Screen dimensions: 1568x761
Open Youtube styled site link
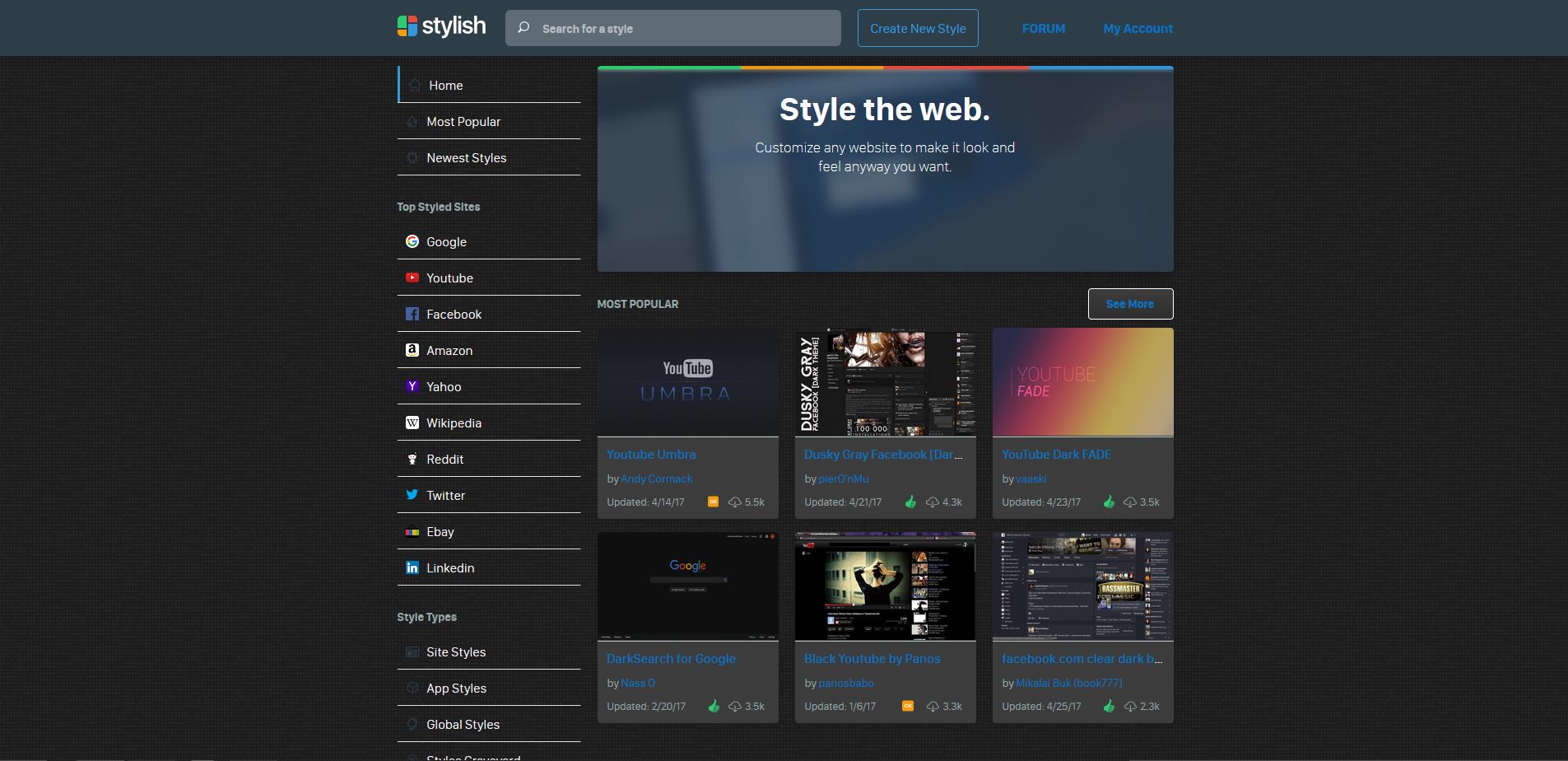[489, 278]
